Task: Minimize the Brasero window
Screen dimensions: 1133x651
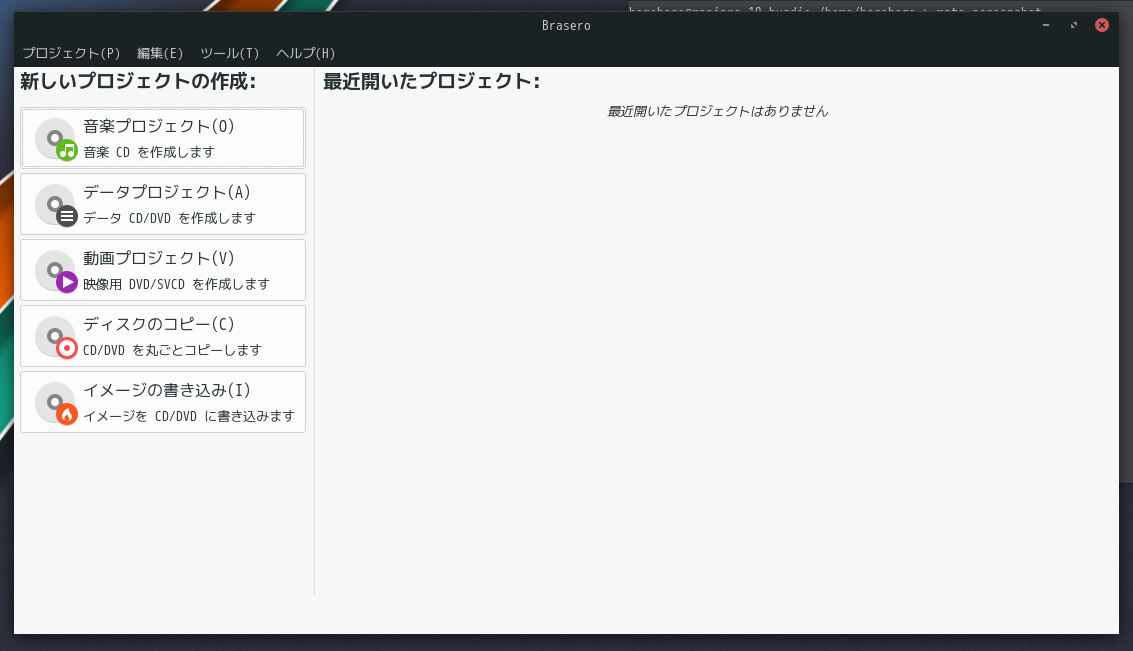Action: point(1046,25)
